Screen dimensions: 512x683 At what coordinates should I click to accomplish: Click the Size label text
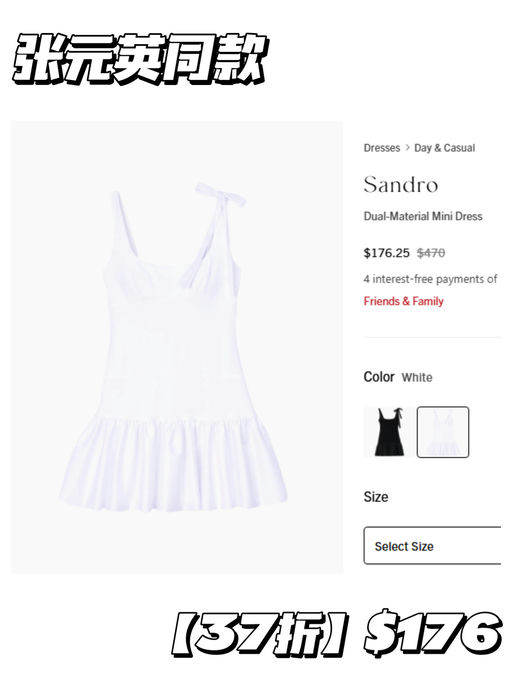(376, 497)
